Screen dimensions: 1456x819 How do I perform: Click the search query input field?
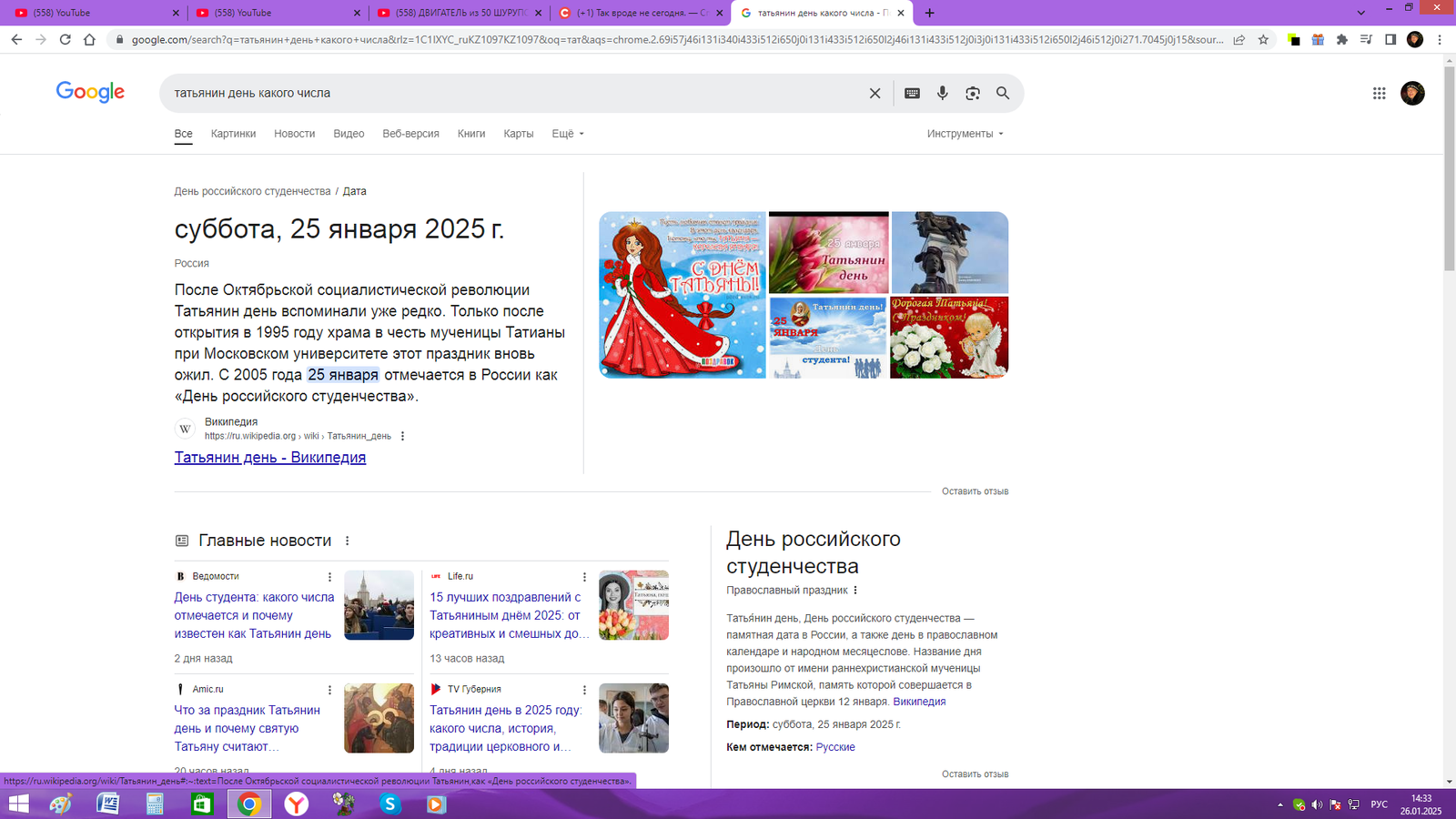(x=514, y=93)
